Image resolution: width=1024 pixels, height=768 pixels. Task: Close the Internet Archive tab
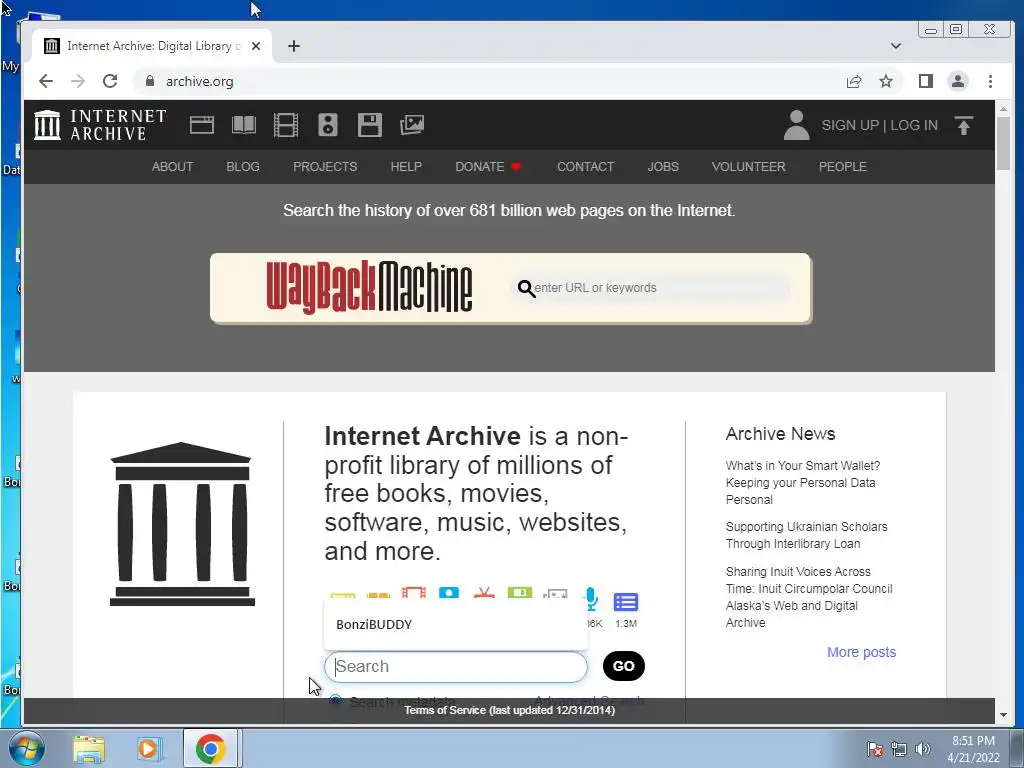pos(256,46)
